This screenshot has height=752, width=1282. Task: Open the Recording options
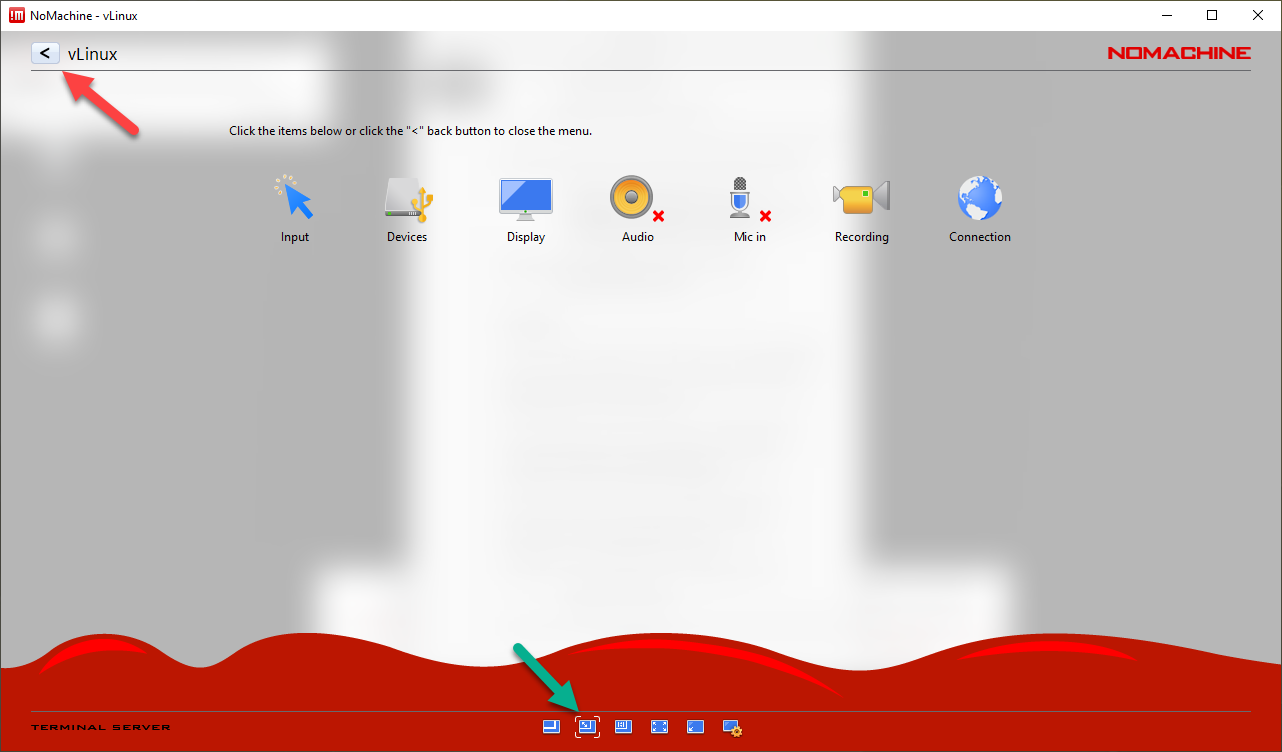862,209
